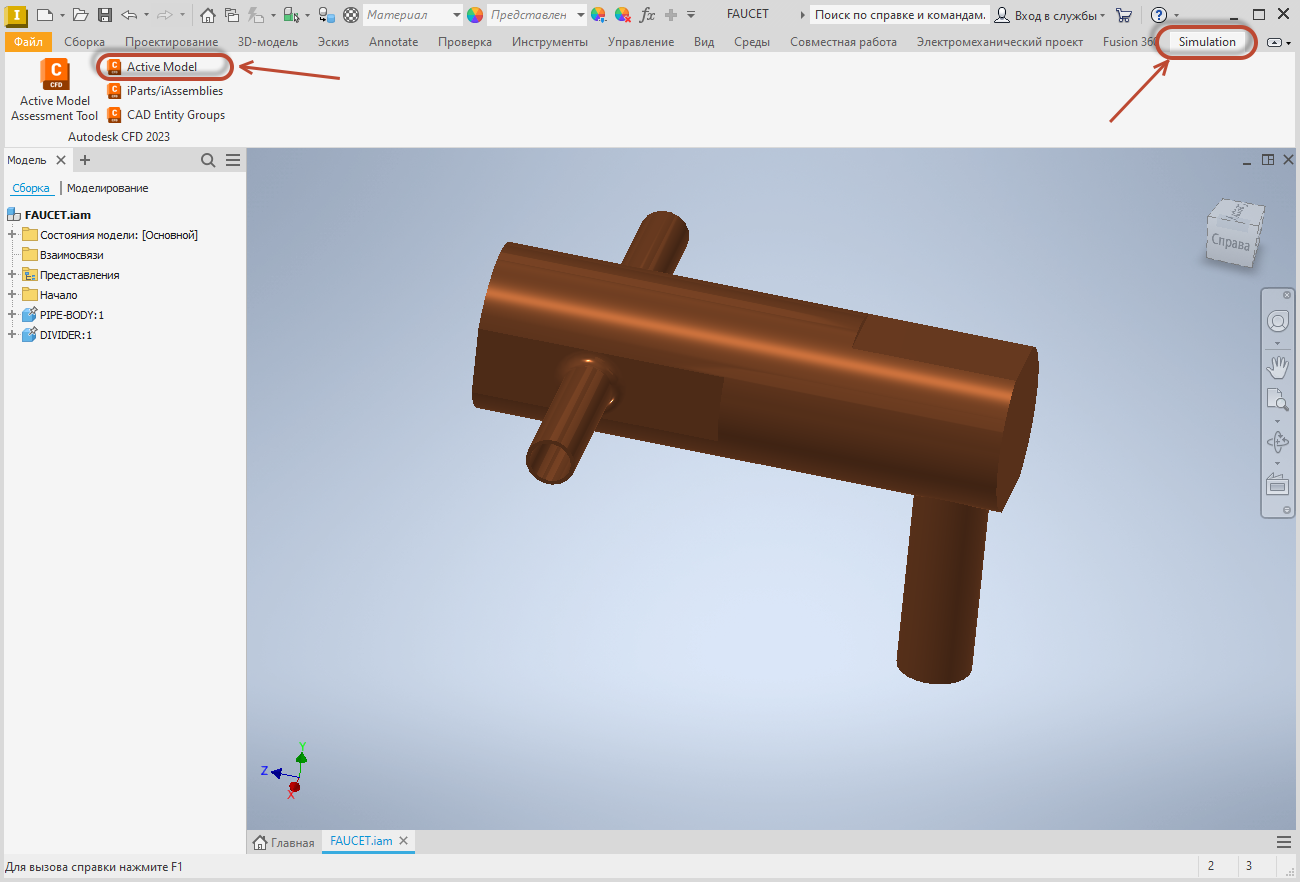Click the shopping cart icon
This screenshot has height=882, width=1300.
(x=1124, y=15)
